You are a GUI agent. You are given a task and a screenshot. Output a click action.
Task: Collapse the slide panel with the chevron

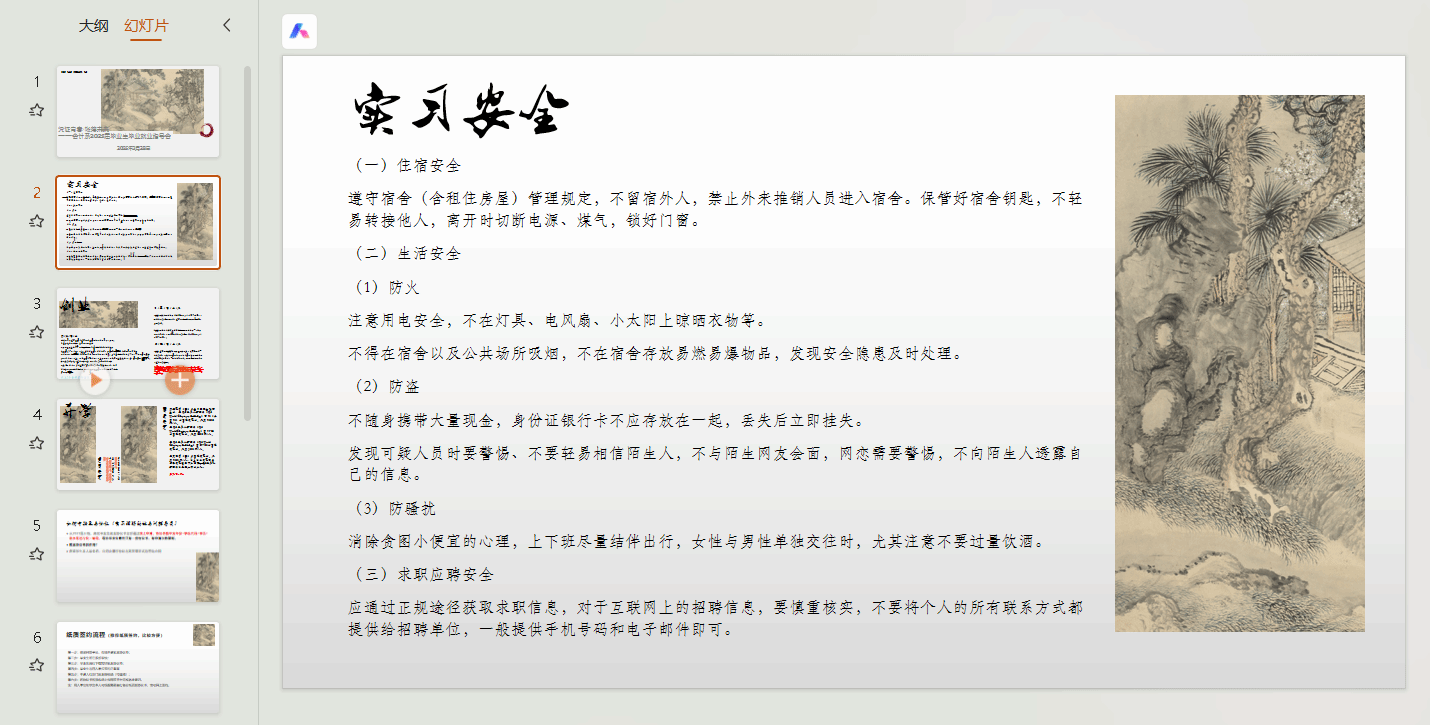point(227,25)
